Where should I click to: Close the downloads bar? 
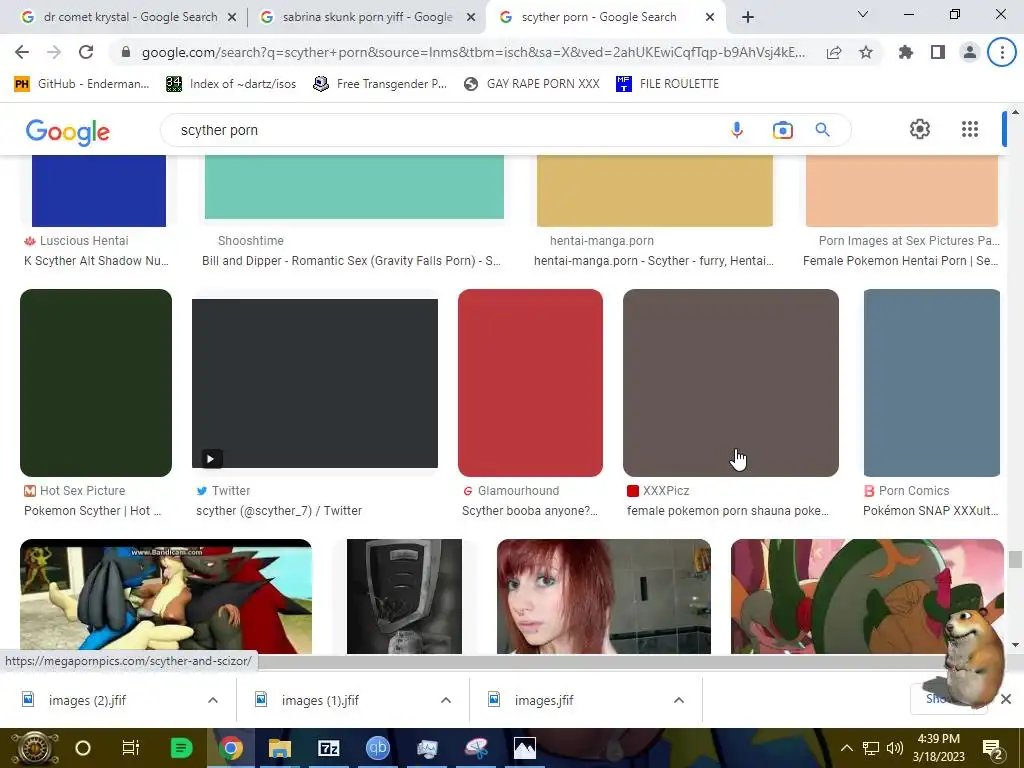click(x=1006, y=699)
